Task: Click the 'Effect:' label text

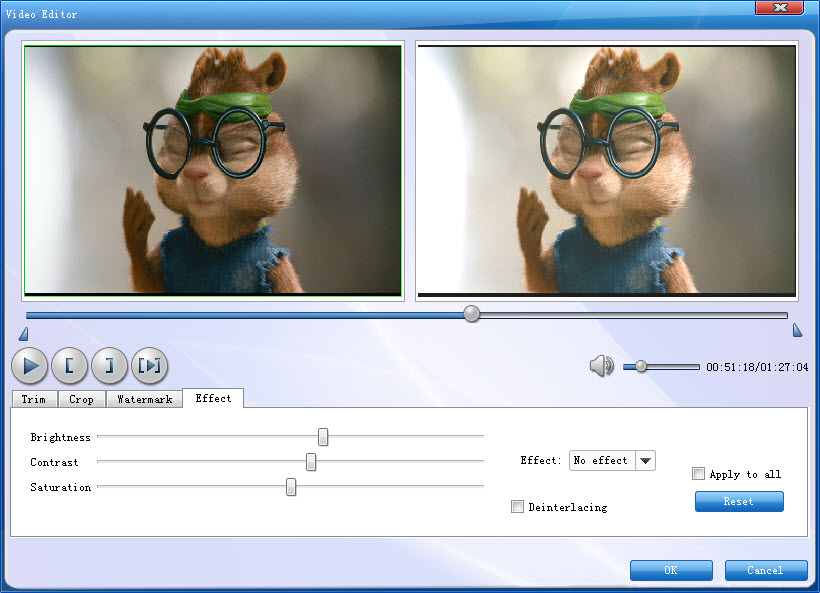Action: click(540, 460)
